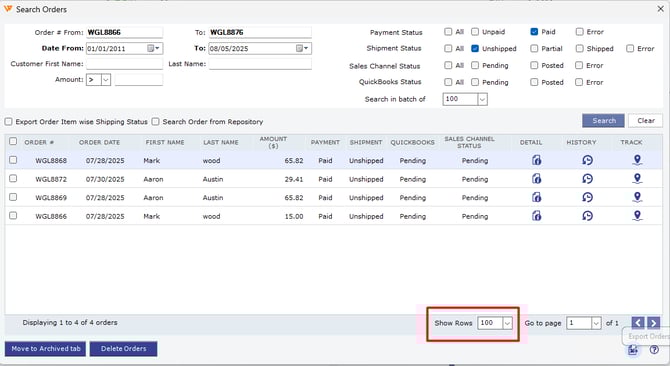670x366 pixels.
Task: Sort by LAST NAME column header
Action: 221,142
